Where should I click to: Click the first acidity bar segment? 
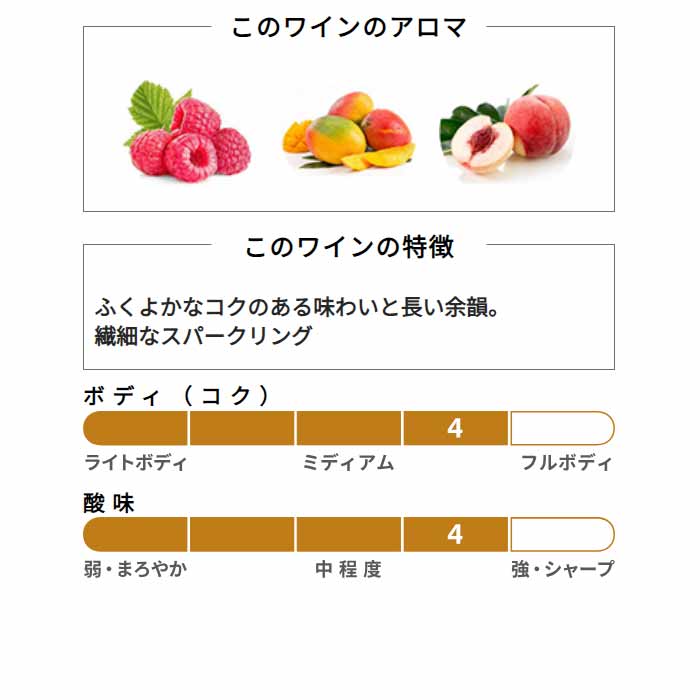click(135, 534)
